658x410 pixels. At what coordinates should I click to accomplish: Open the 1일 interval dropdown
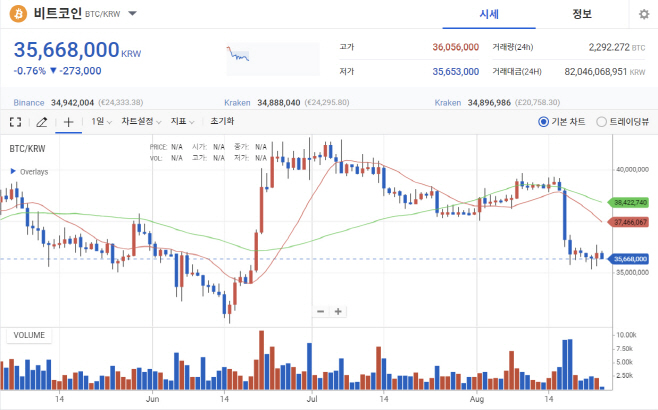pyautogui.click(x=102, y=122)
